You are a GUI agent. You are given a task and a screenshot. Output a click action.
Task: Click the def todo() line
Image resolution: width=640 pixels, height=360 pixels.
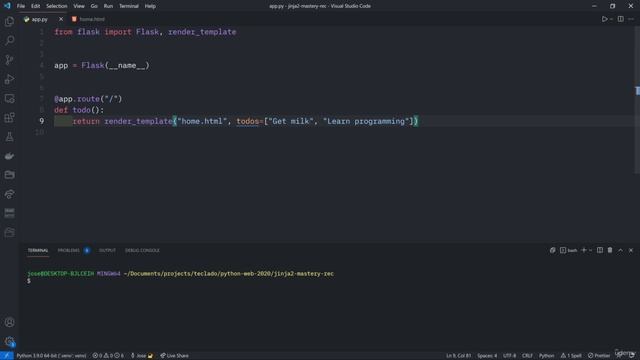point(79,110)
